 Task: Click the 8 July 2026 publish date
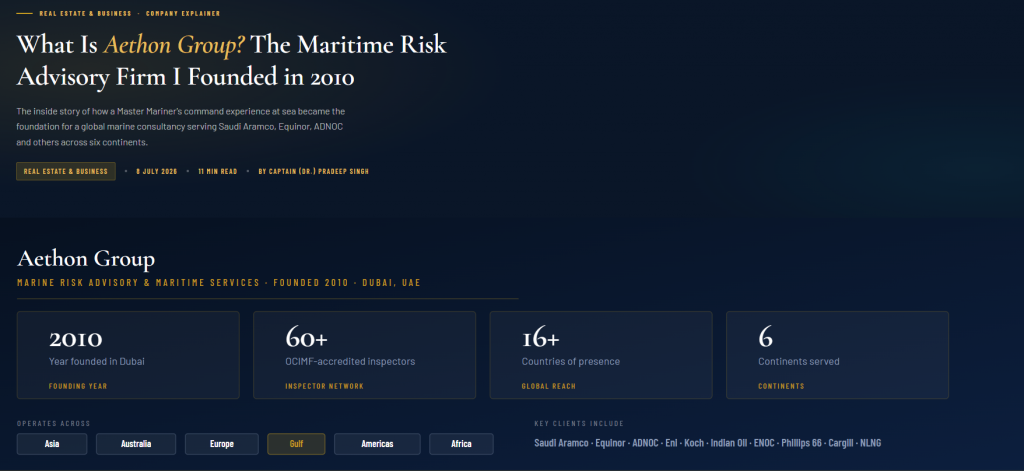[x=156, y=171]
